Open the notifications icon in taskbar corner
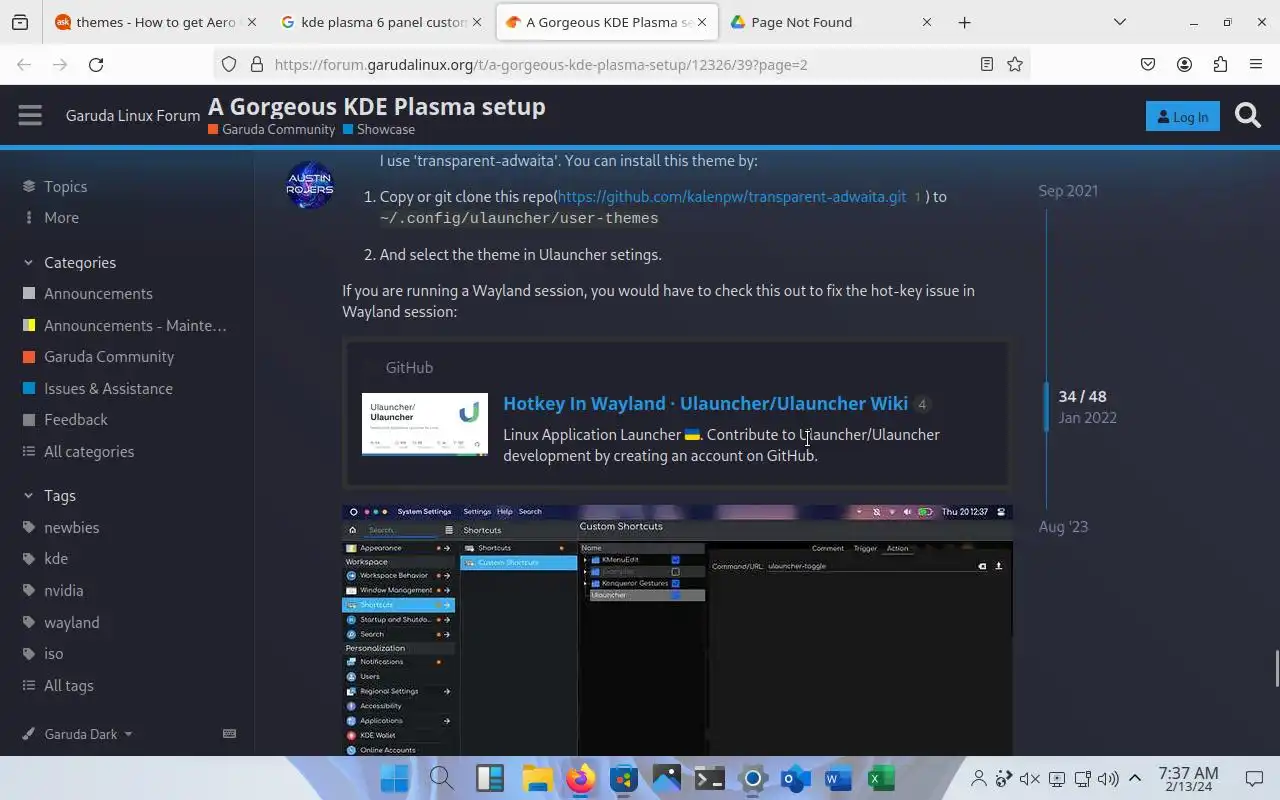This screenshot has width=1280, height=800. (1254, 778)
